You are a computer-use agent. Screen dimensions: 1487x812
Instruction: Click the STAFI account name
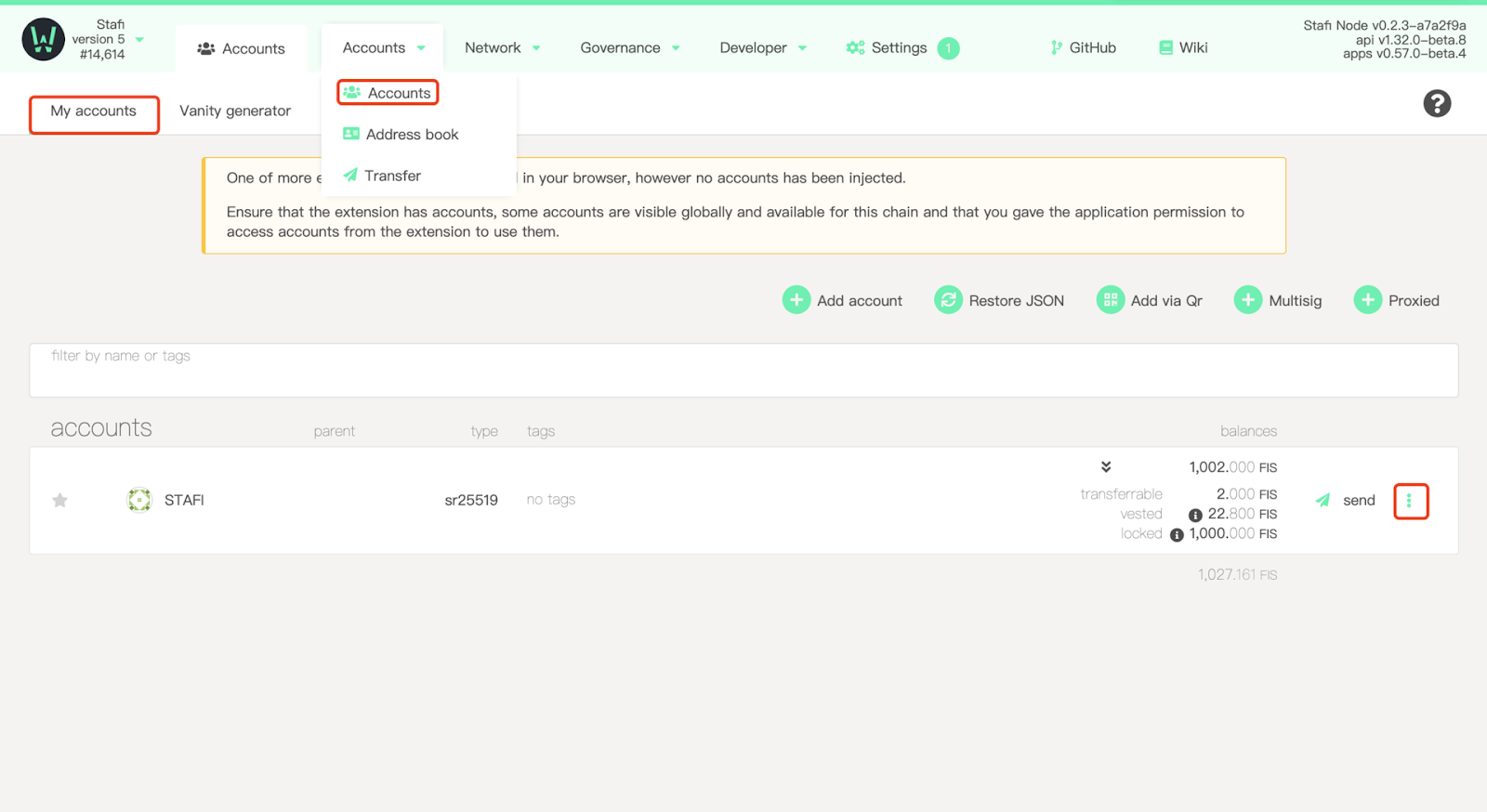(x=184, y=500)
